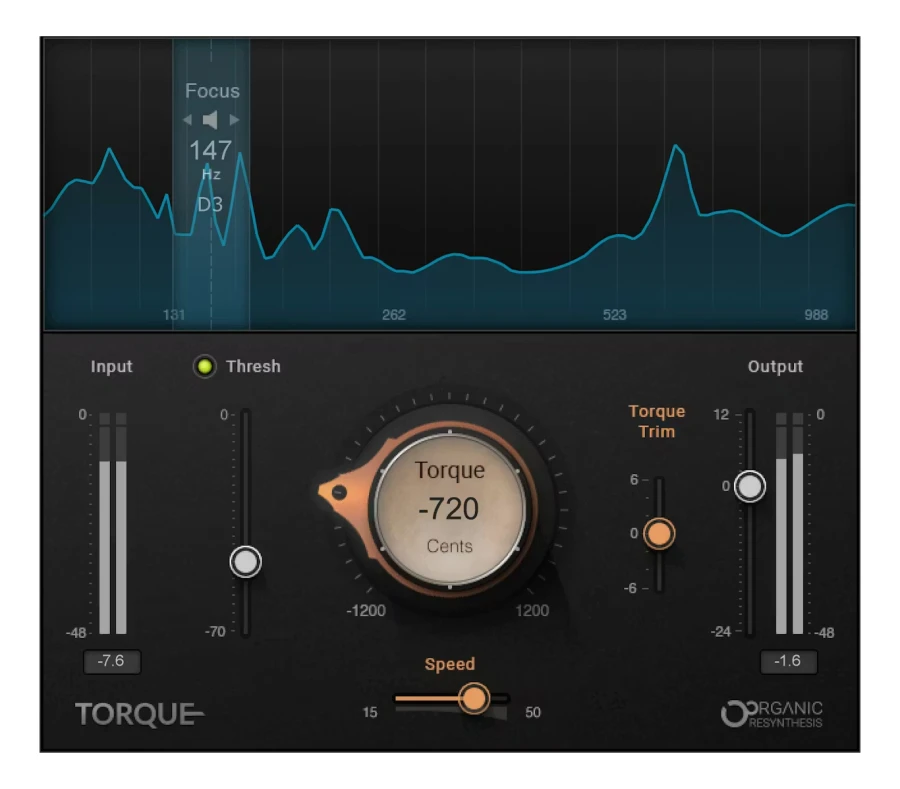Click the Torque -720 cents value display

click(449, 509)
